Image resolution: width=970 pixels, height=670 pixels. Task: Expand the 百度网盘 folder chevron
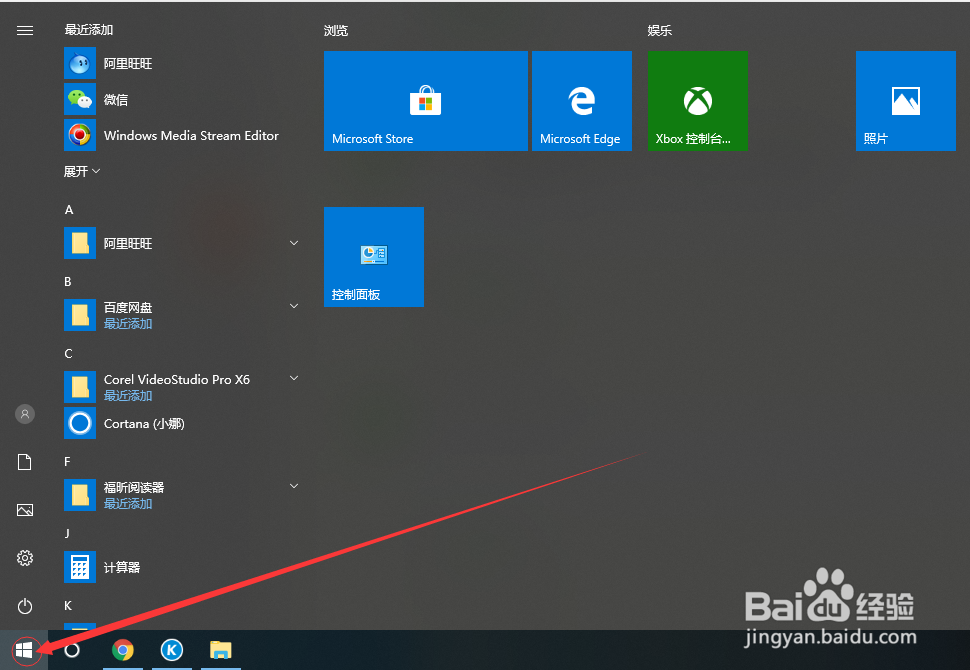pyautogui.click(x=294, y=306)
